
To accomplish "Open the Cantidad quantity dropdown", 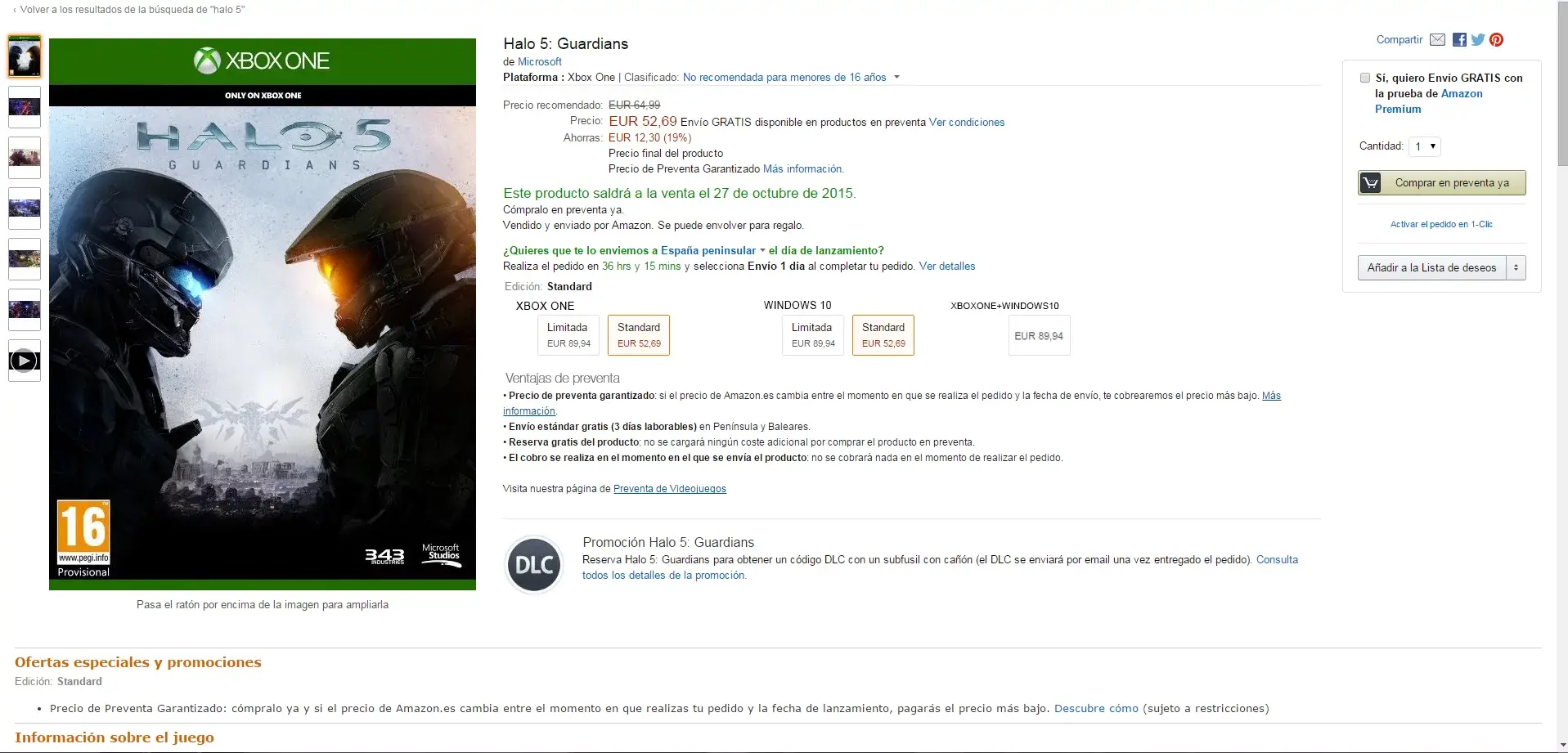I will pos(1425,146).
